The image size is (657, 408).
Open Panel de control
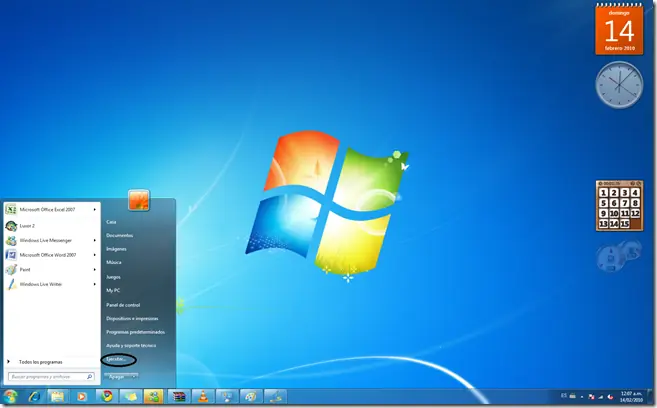click(x=123, y=305)
